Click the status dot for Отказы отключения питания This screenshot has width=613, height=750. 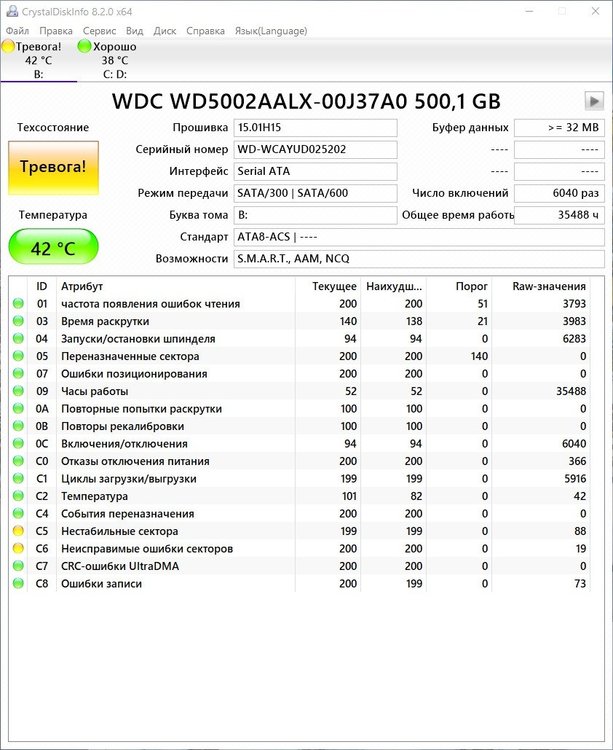[x=18, y=461]
